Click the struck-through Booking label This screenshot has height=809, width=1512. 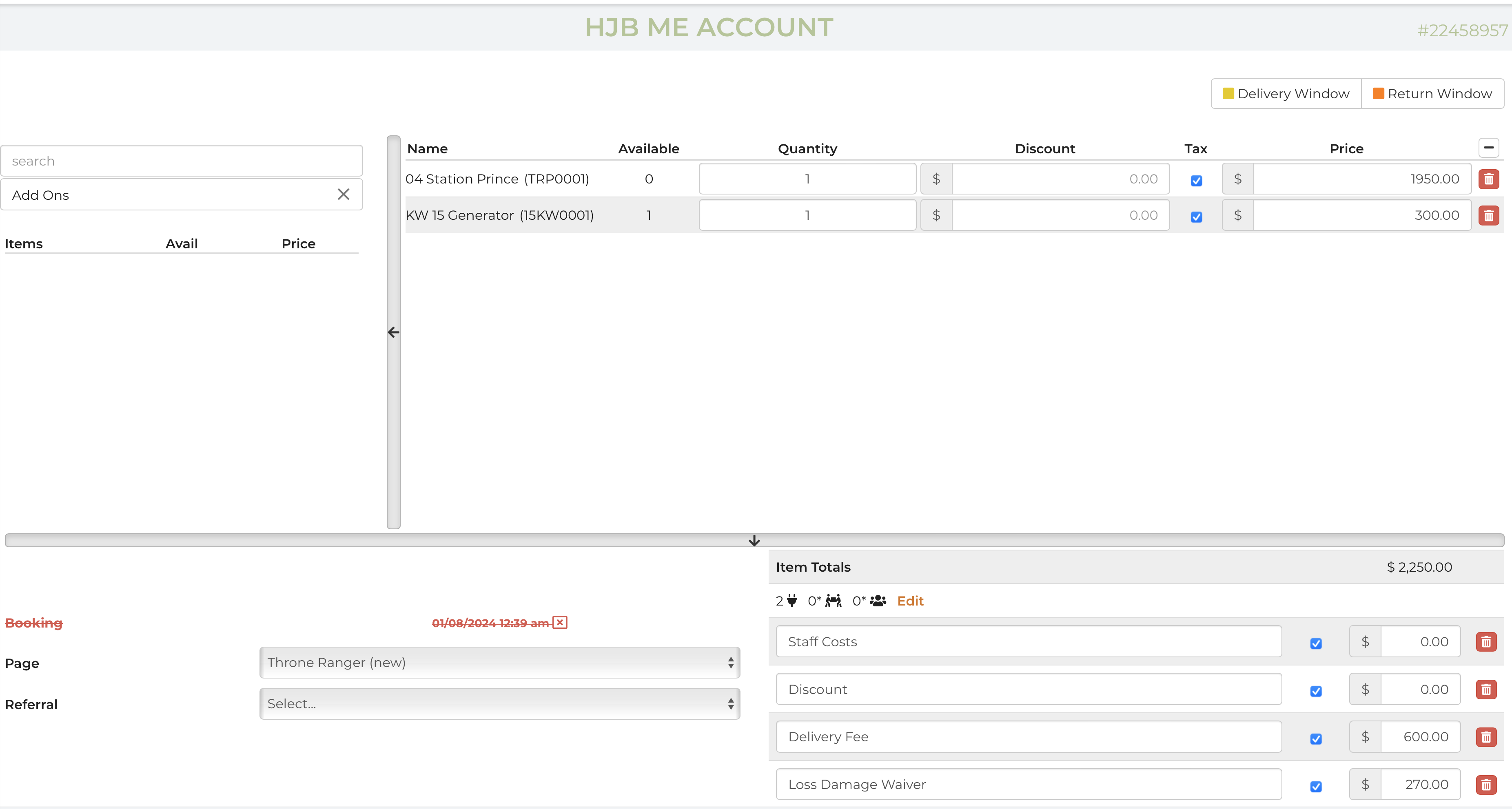[33, 623]
